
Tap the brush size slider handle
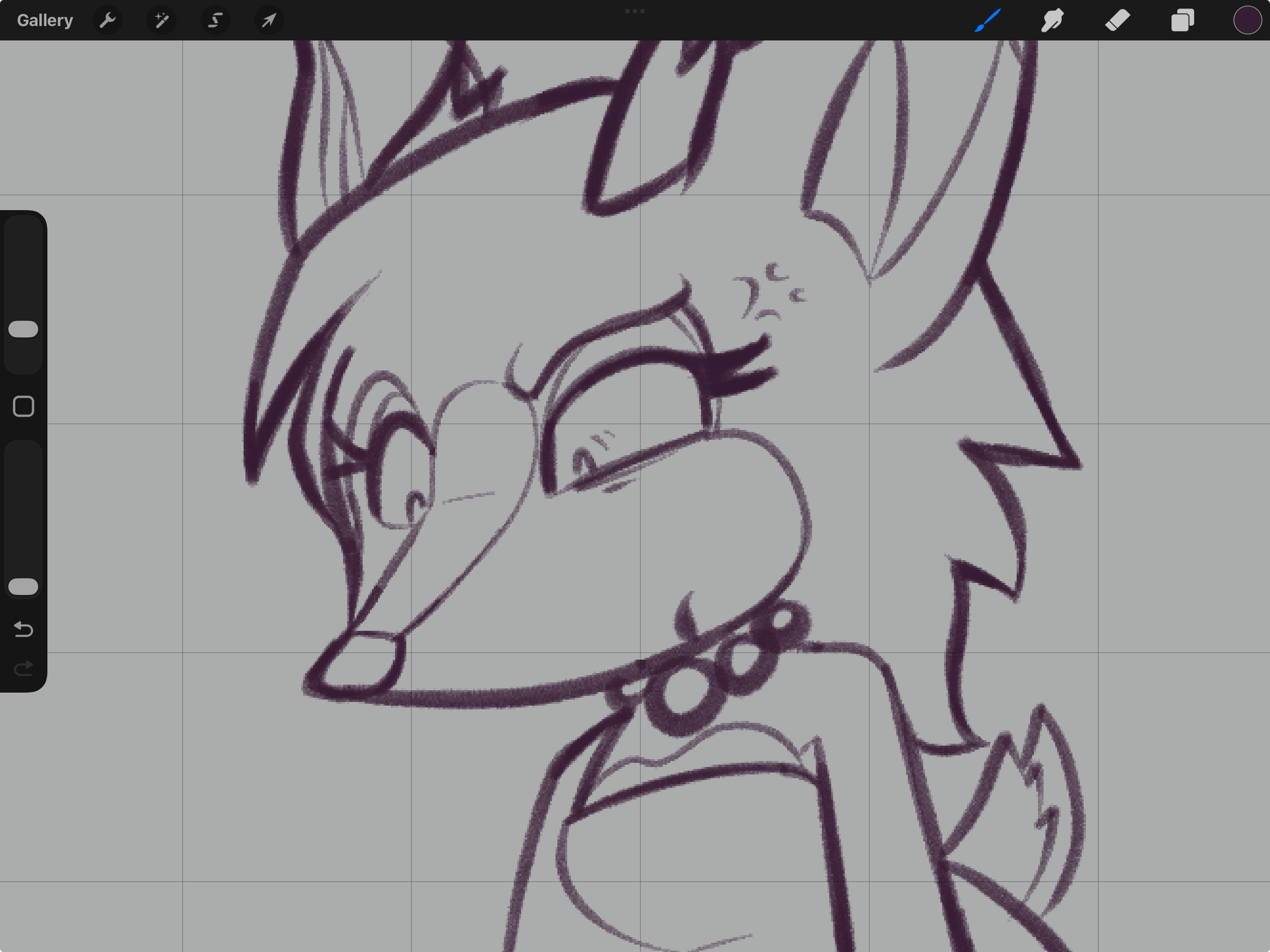coord(24,329)
